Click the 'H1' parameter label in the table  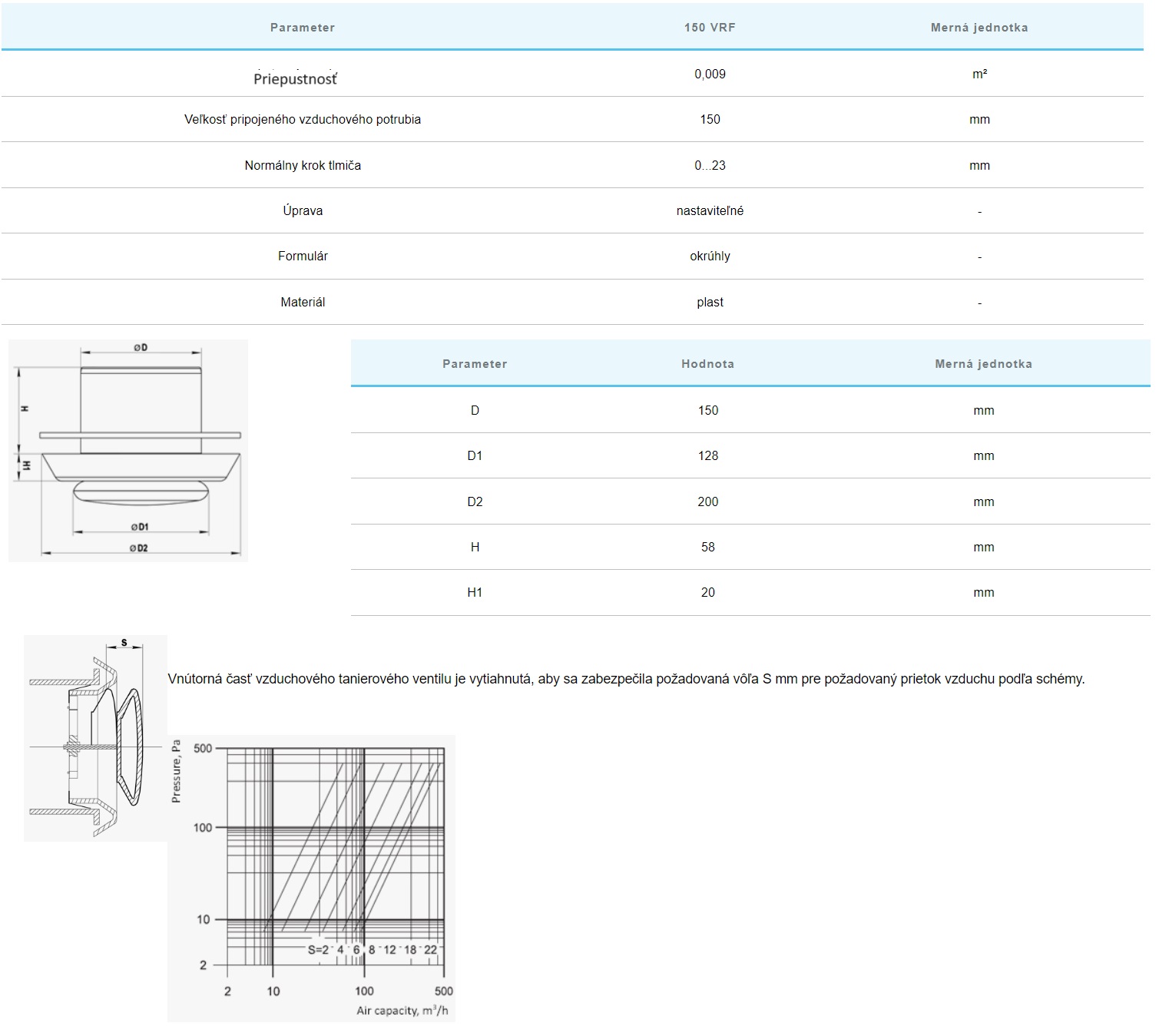click(x=475, y=592)
